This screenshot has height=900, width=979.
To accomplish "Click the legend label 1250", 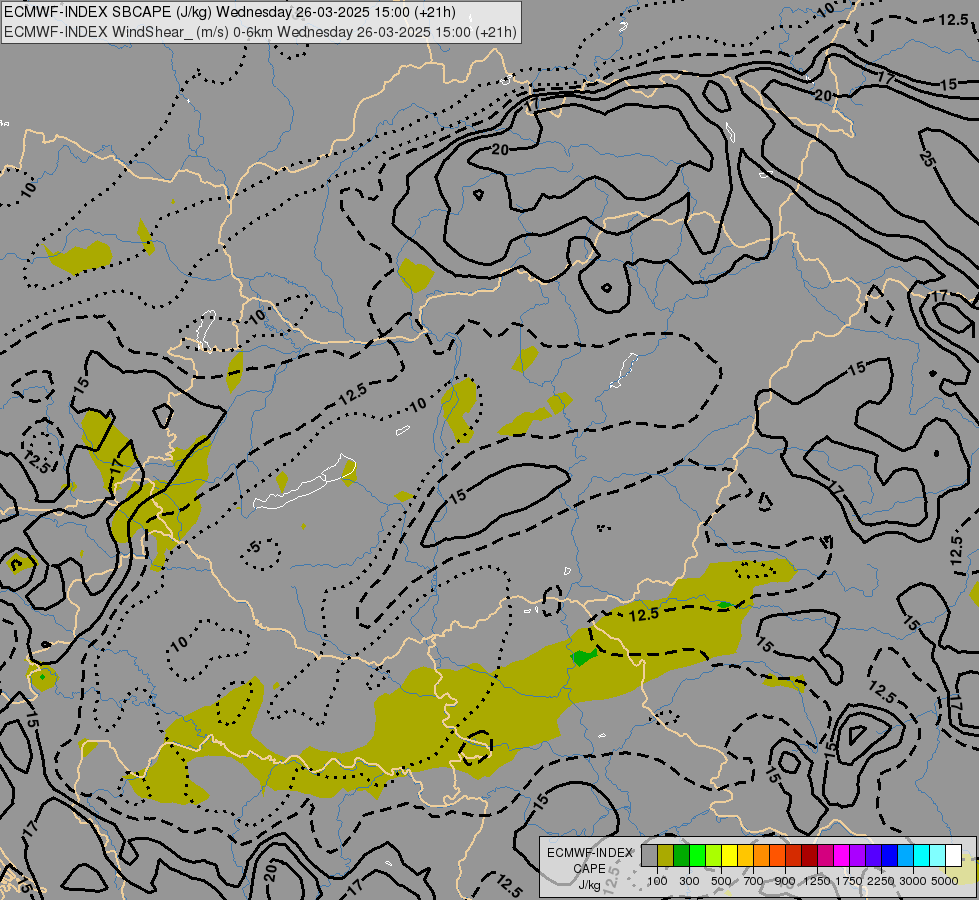I will pos(817,881).
